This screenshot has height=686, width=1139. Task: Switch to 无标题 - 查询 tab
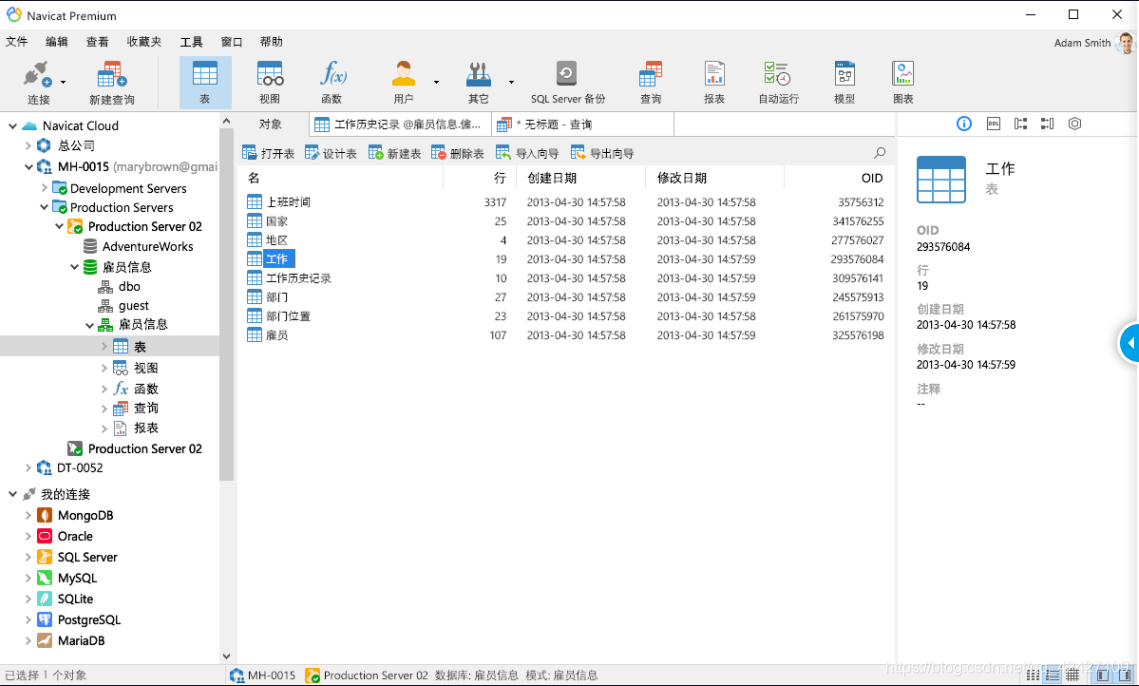[x=583, y=124]
